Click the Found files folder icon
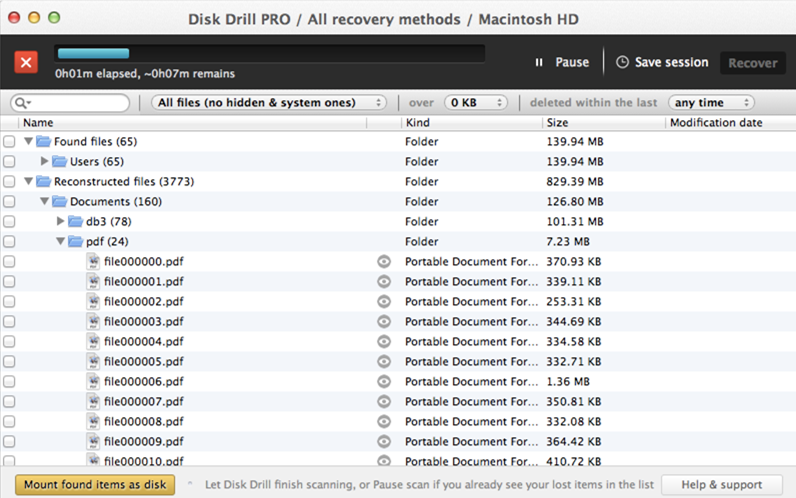Screen dimensions: 796x498 click(44, 141)
